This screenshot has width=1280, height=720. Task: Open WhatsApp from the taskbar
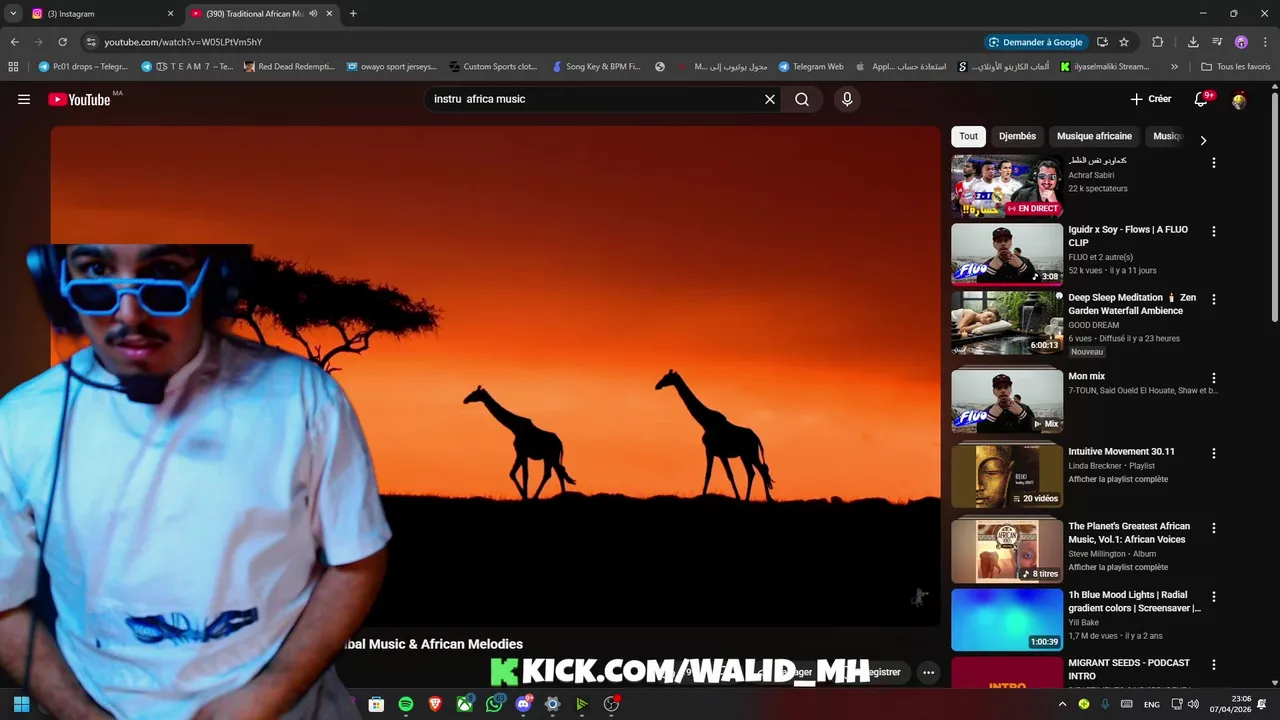coord(494,704)
